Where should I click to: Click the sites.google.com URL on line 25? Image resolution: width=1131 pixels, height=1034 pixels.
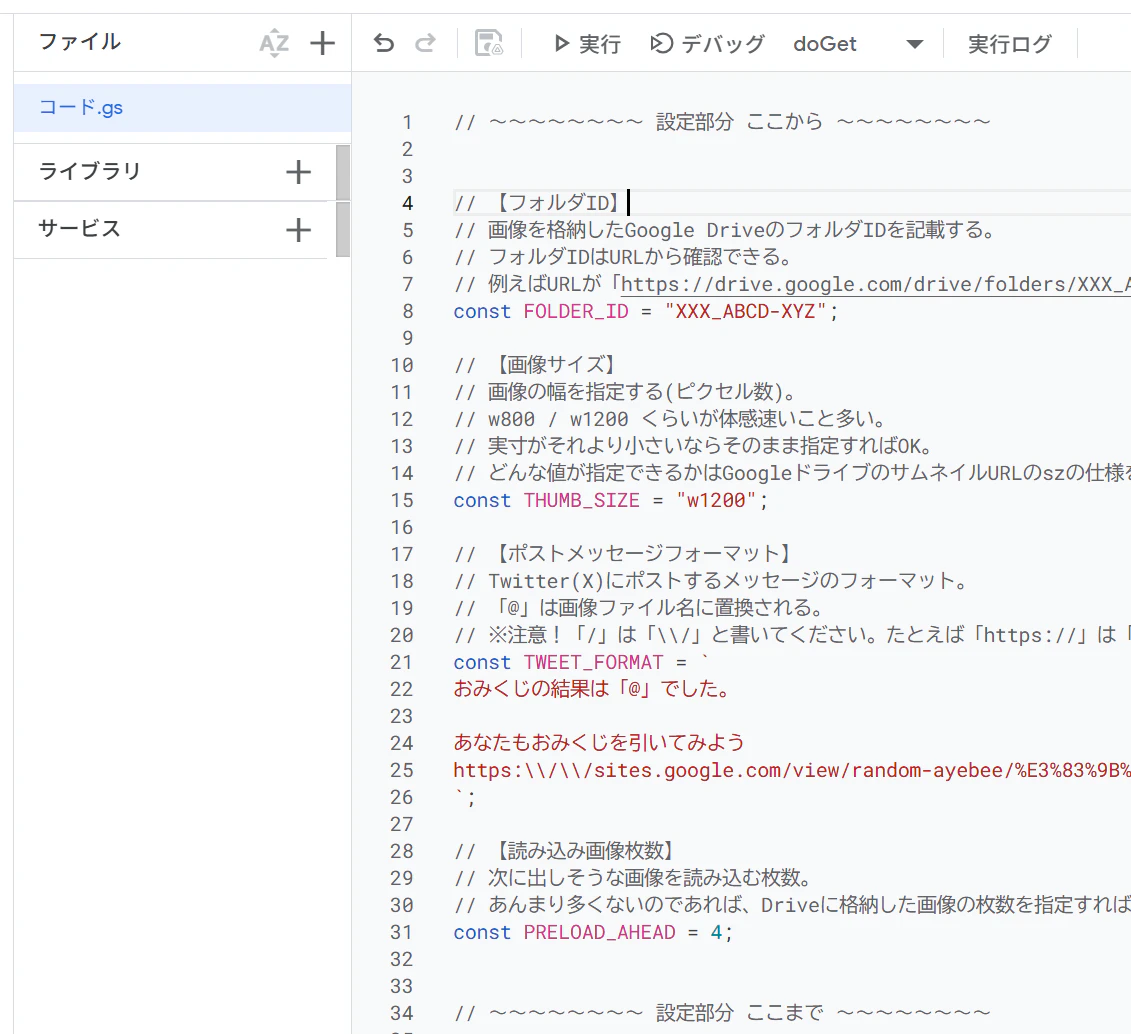click(x=792, y=770)
